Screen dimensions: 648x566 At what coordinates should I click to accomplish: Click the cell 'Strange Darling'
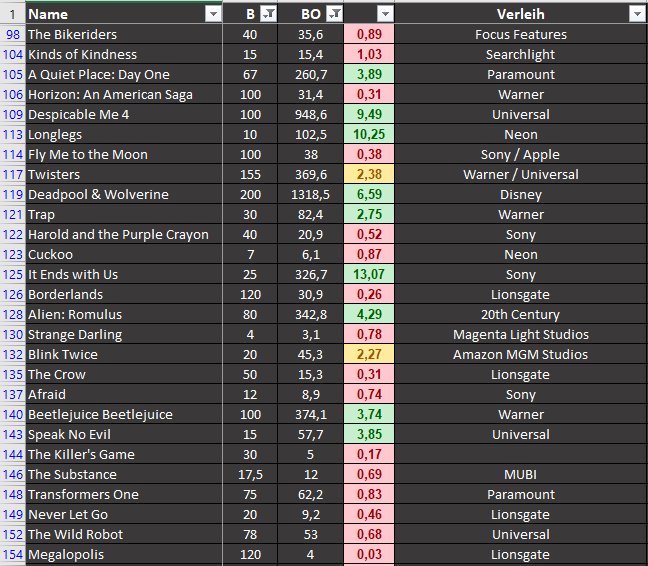124,334
